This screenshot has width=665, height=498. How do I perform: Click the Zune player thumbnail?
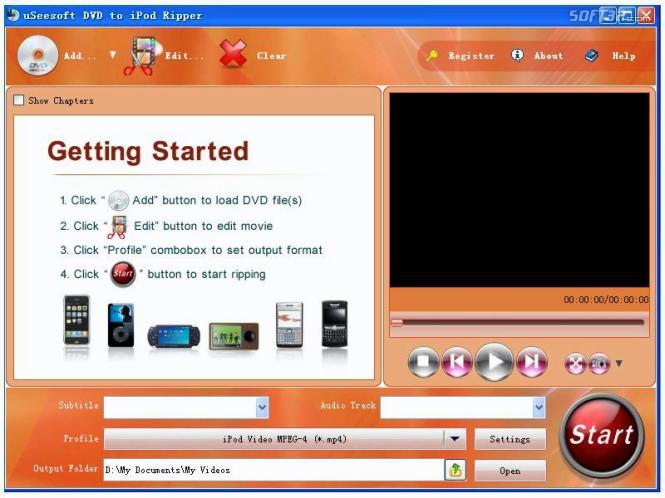(234, 336)
